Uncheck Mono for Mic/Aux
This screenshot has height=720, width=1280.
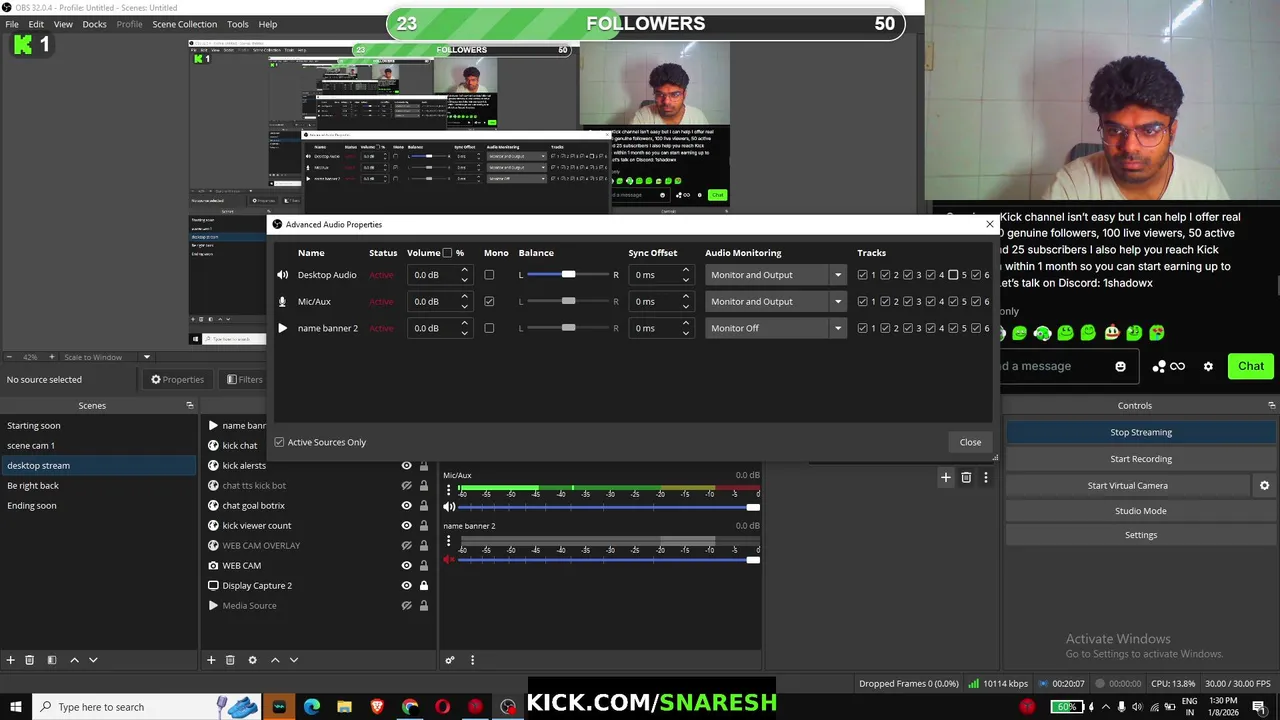click(x=489, y=301)
